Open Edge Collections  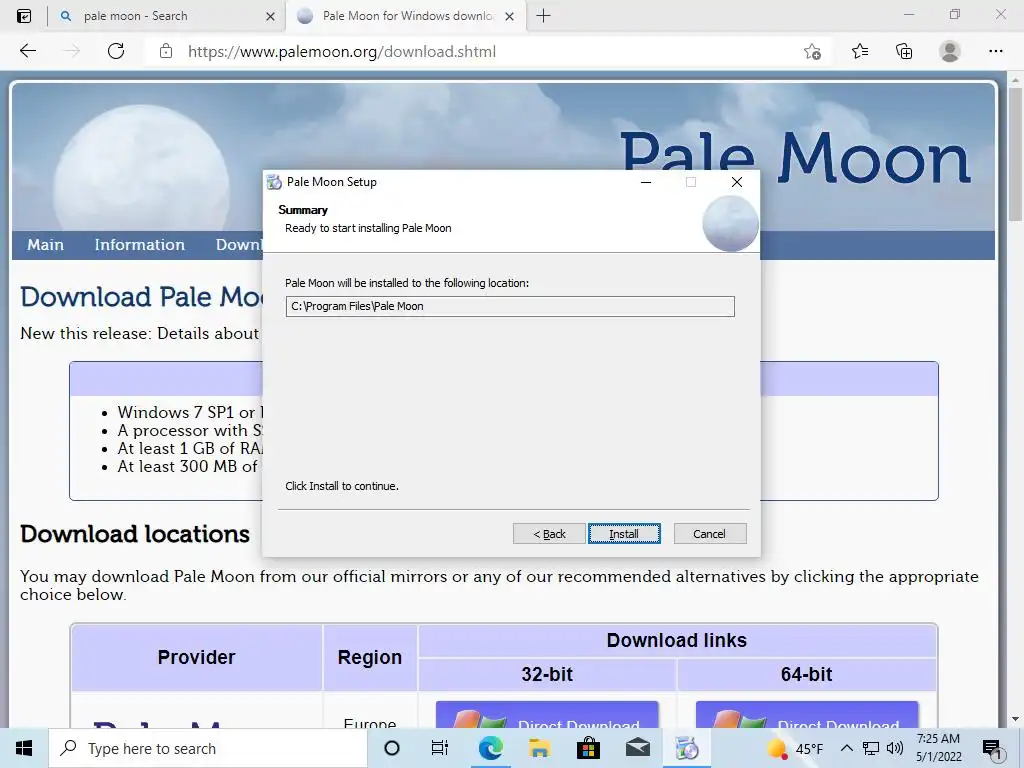click(x=904, y=51)
